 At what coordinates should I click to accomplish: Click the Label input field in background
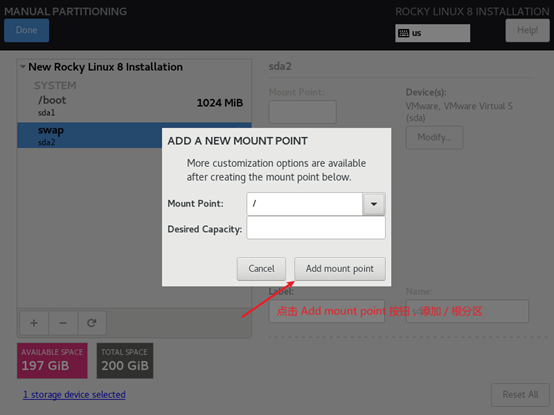click(326, 311)
